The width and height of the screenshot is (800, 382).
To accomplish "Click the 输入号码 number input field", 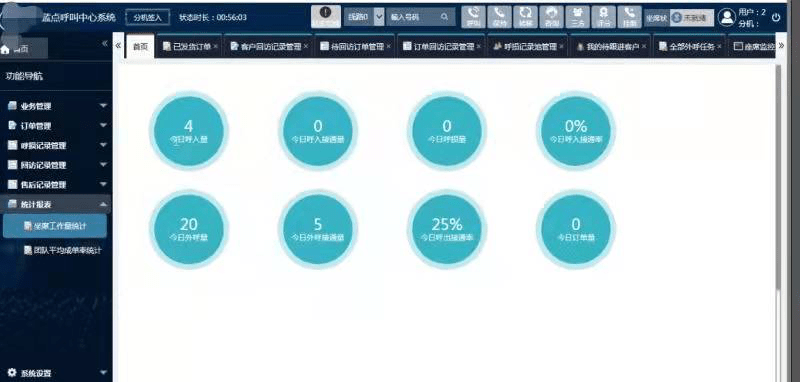I will 413,17.
